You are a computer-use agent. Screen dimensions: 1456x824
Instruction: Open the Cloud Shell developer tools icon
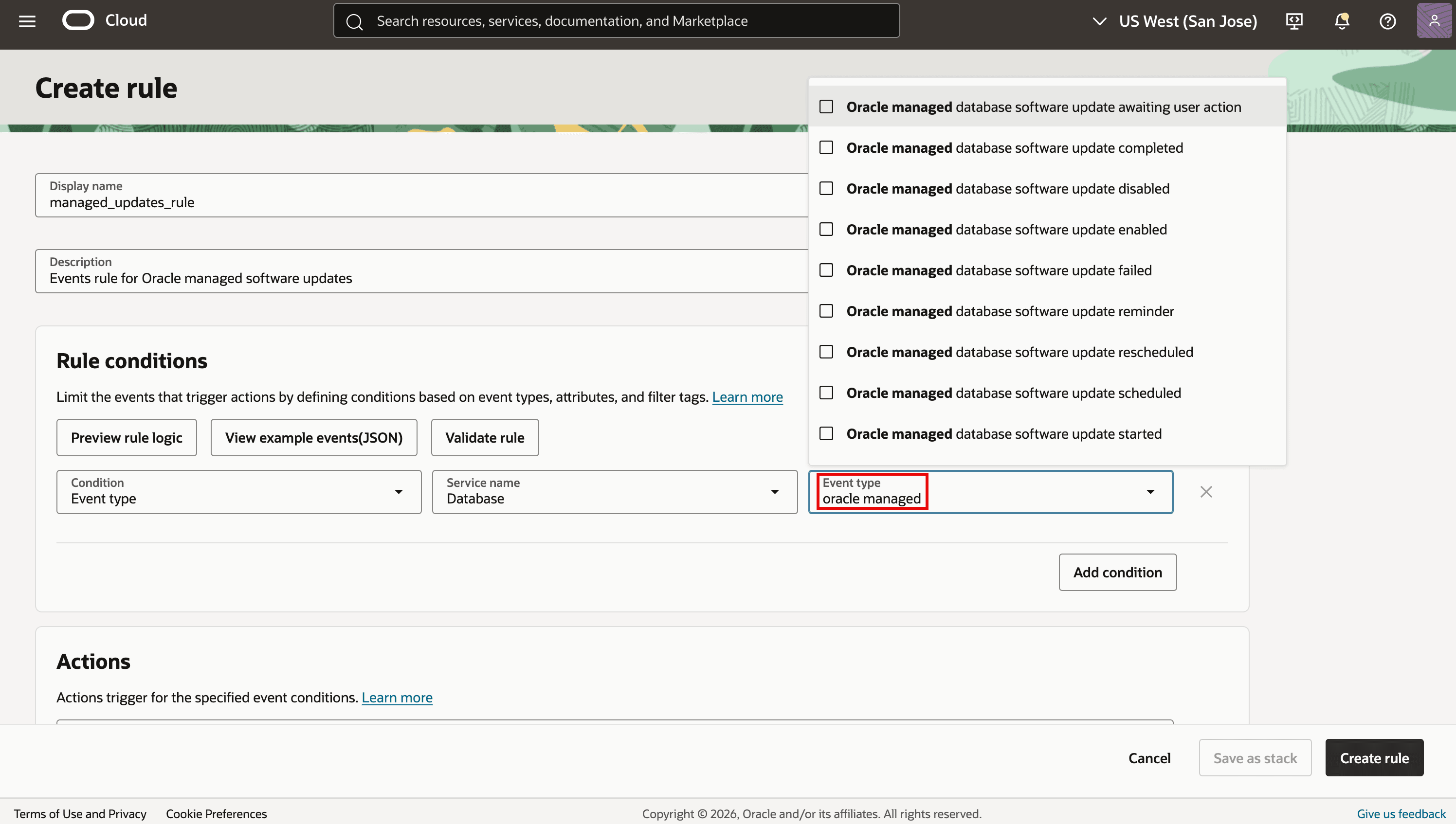click(1294, 21)
